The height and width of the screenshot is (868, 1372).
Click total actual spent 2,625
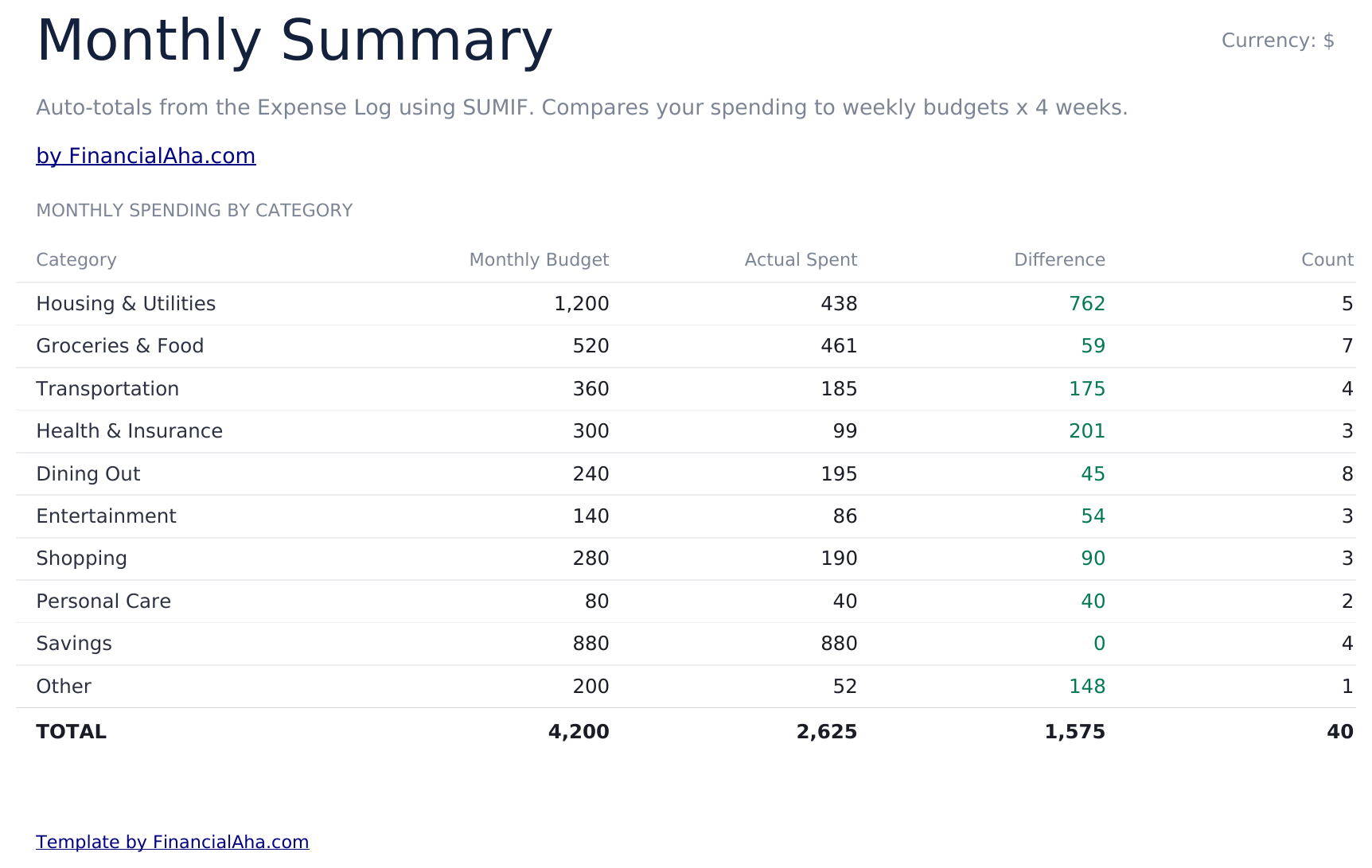pos(827,732)
